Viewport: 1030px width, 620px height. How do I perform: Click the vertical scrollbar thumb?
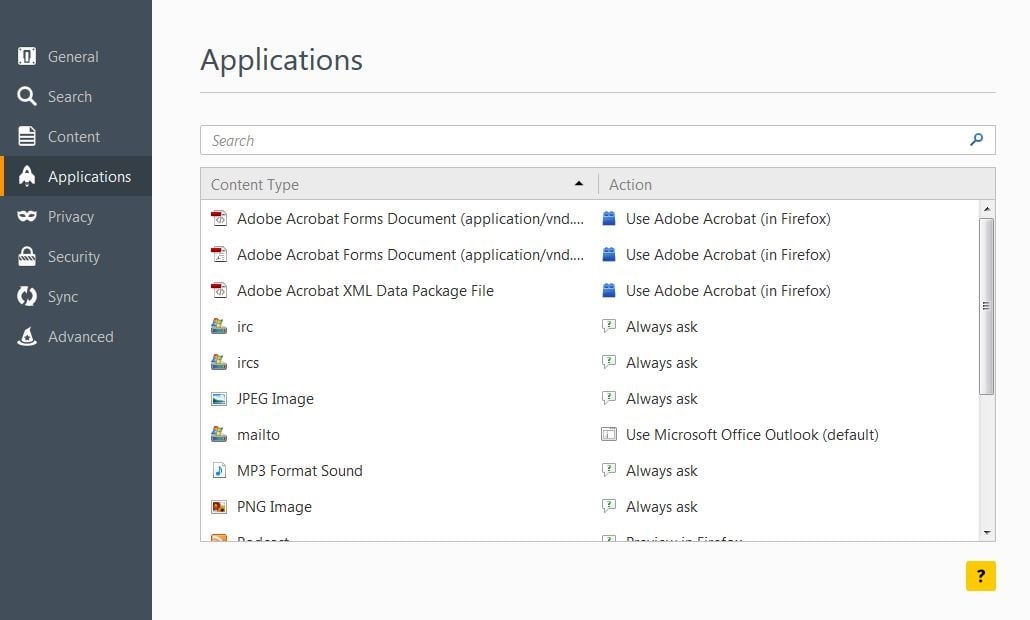tap(987, 306)
